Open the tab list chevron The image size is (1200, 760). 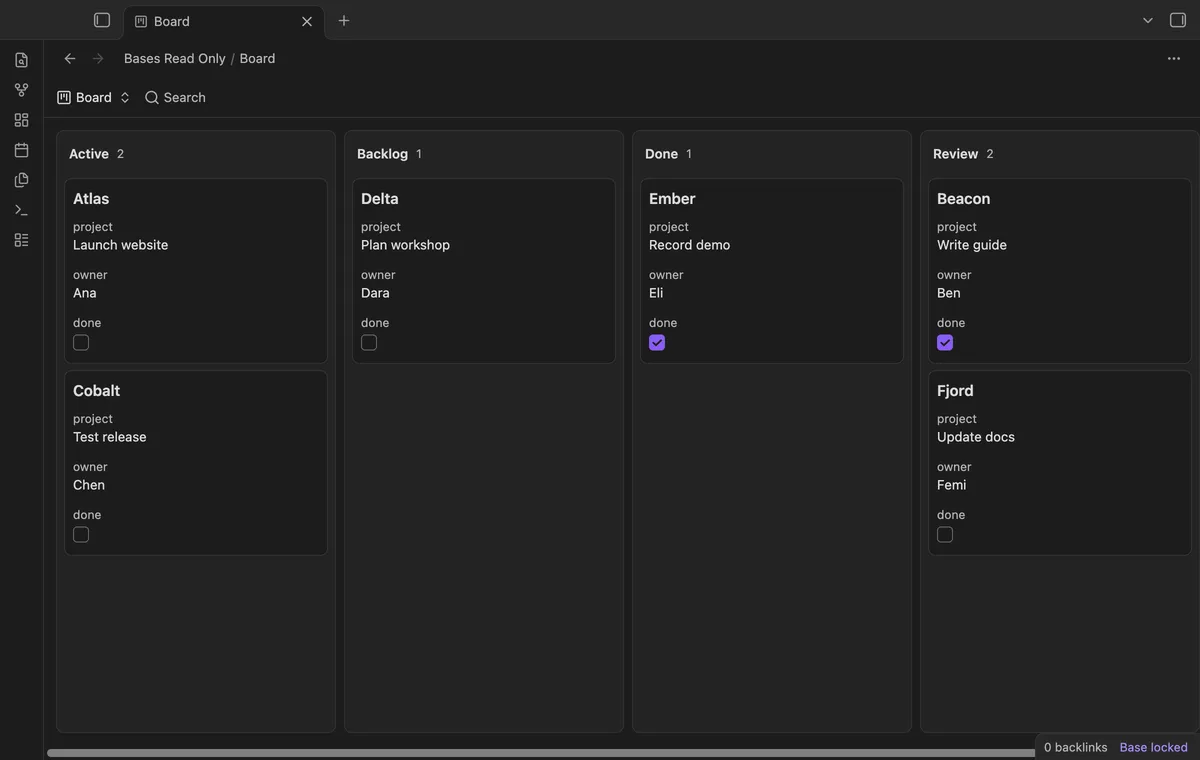click(1148, 20)
